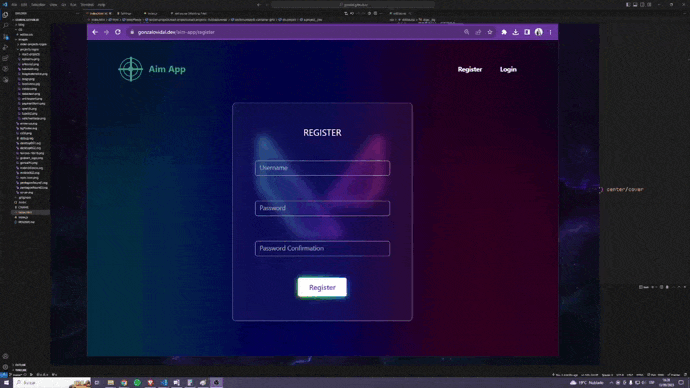Open the browser zoom magnifier icon

466,32
